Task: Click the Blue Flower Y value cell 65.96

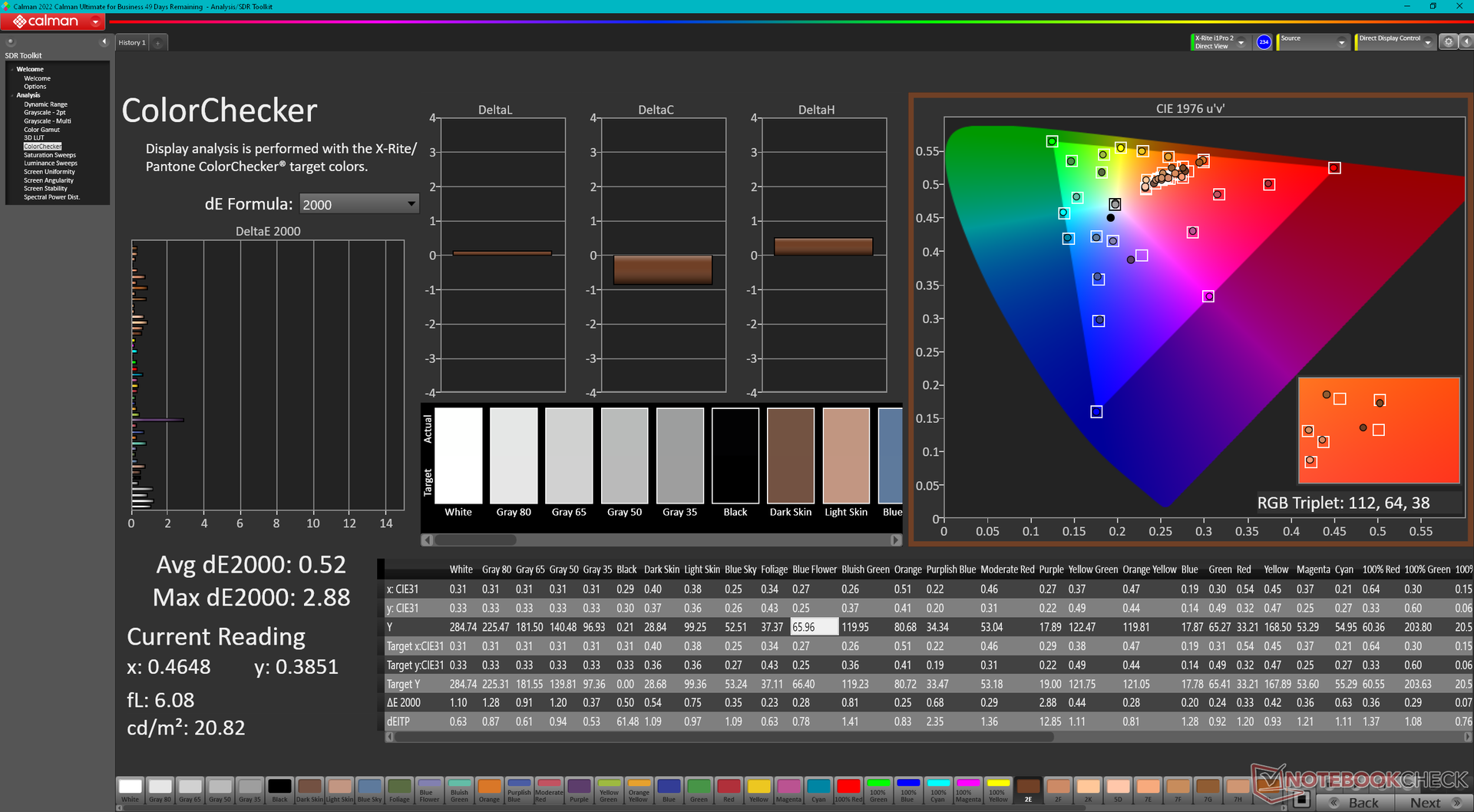Action: click(813, 627)
